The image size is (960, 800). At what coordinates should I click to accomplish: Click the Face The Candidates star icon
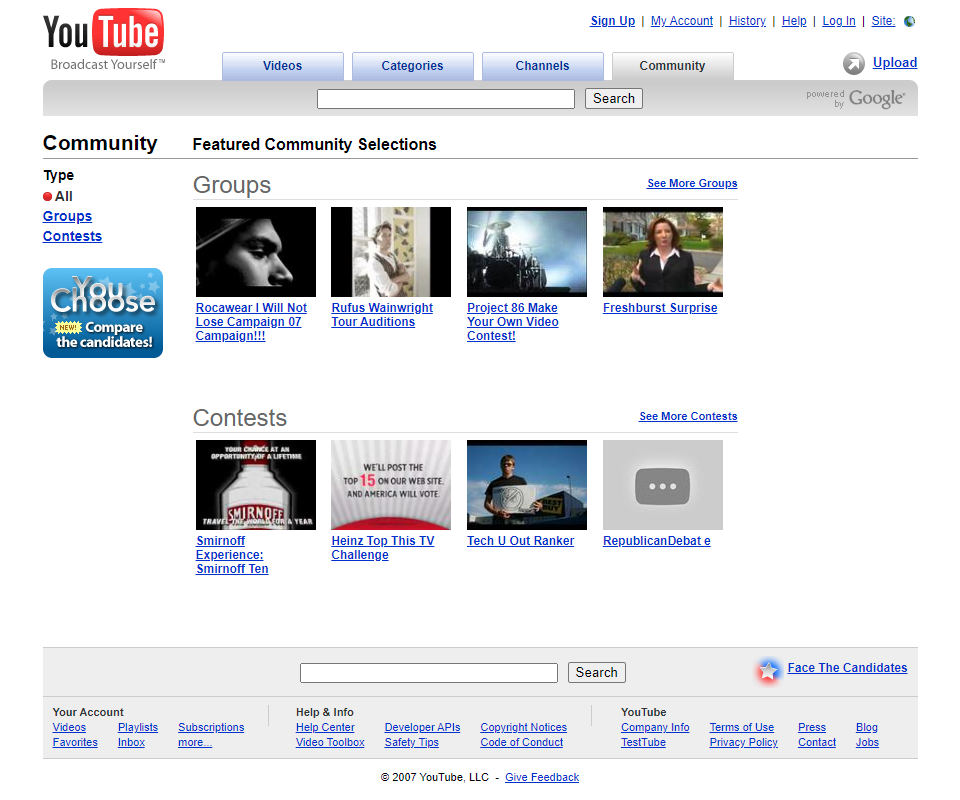coord(768,671)
